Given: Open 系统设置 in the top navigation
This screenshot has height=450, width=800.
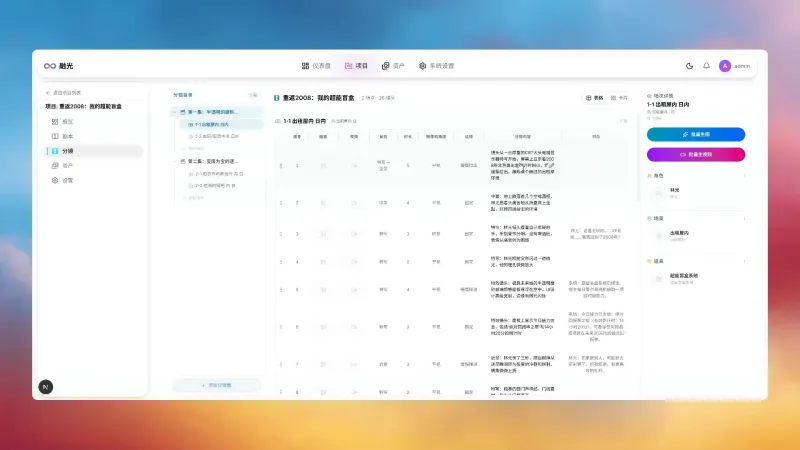Looking at the screenshot, I should (436, 66).
